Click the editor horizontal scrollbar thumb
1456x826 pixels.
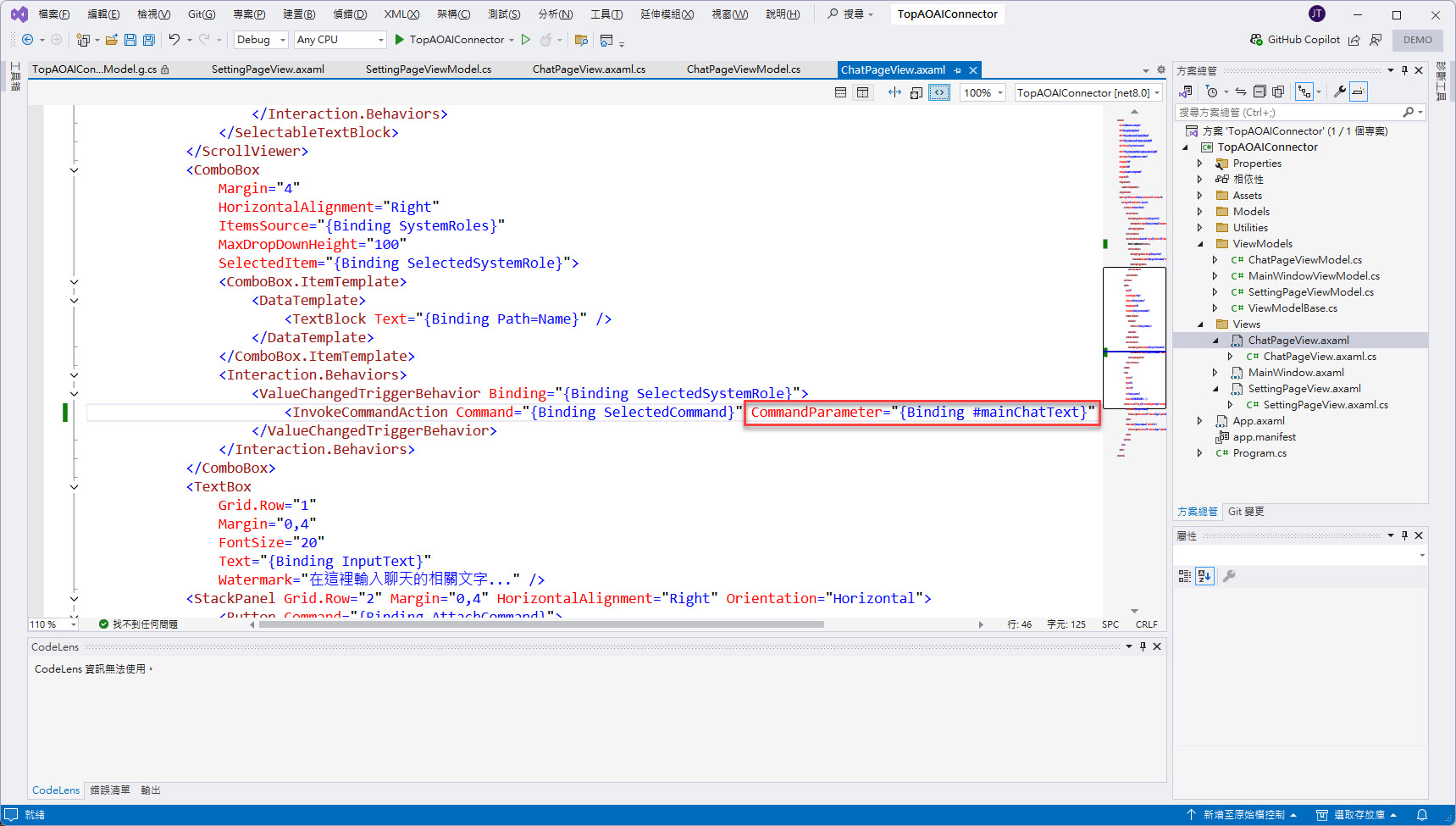tap(541, 624)
